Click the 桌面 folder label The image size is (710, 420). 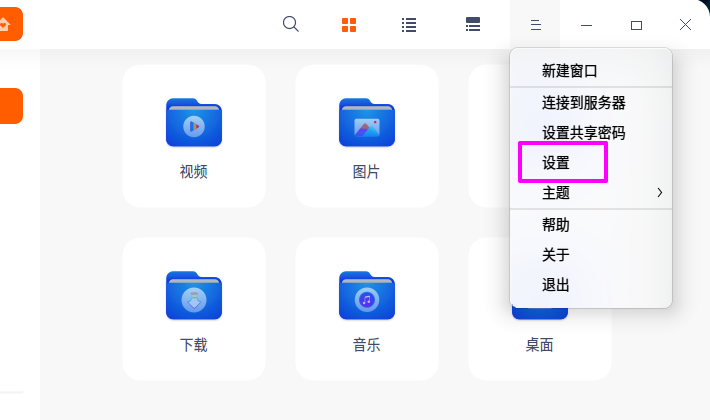click(x=539, y=345)
